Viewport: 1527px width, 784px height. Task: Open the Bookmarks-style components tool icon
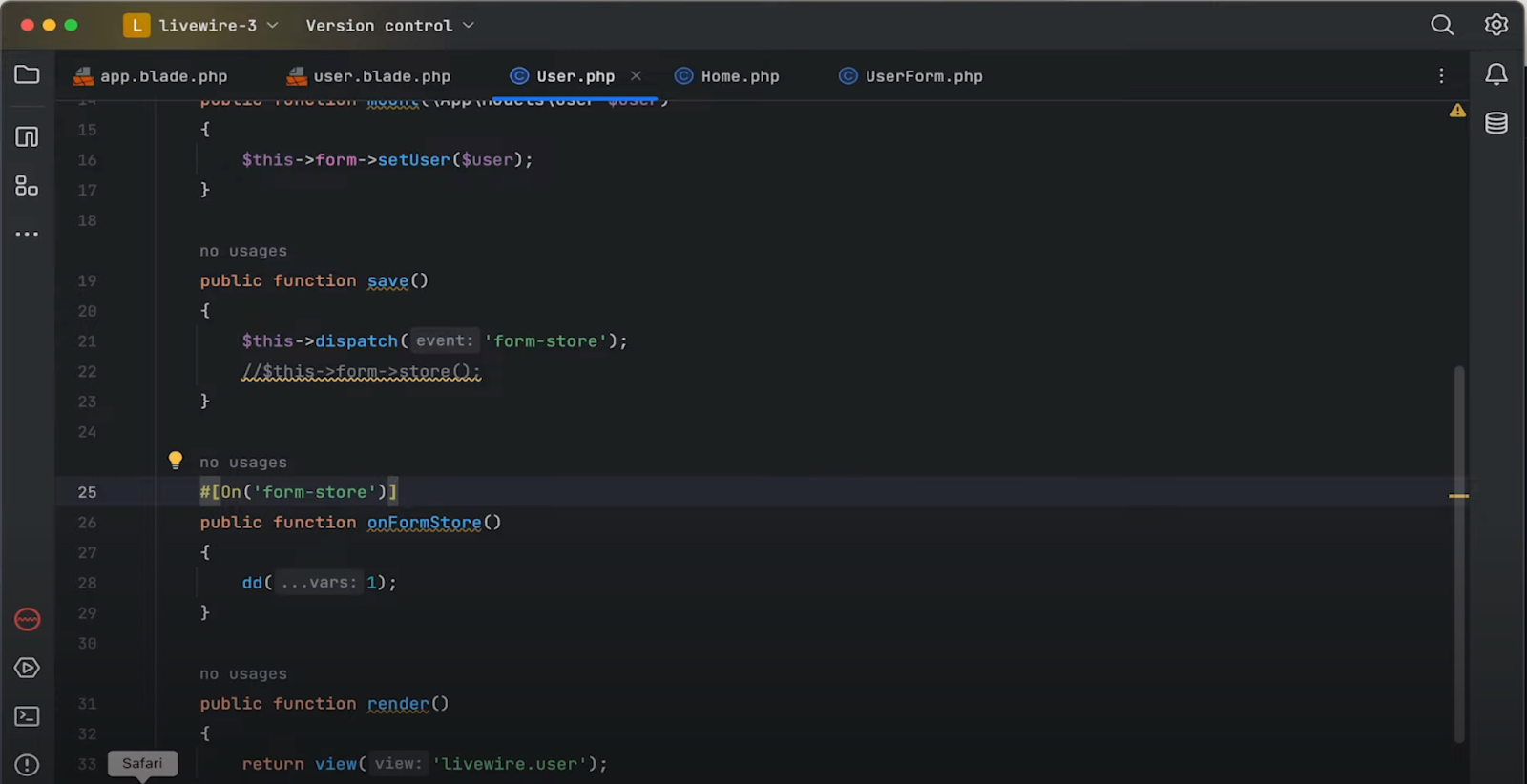point(27,186)
